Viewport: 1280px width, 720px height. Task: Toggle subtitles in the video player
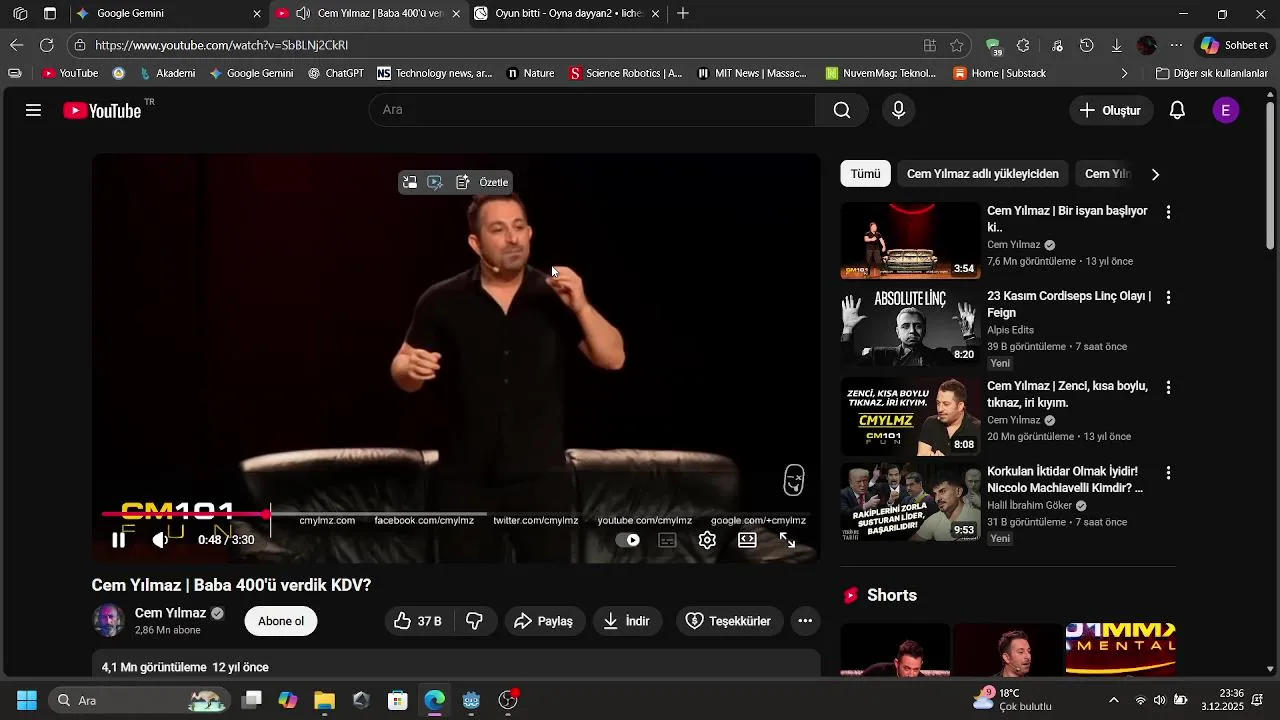pos(667,540)
